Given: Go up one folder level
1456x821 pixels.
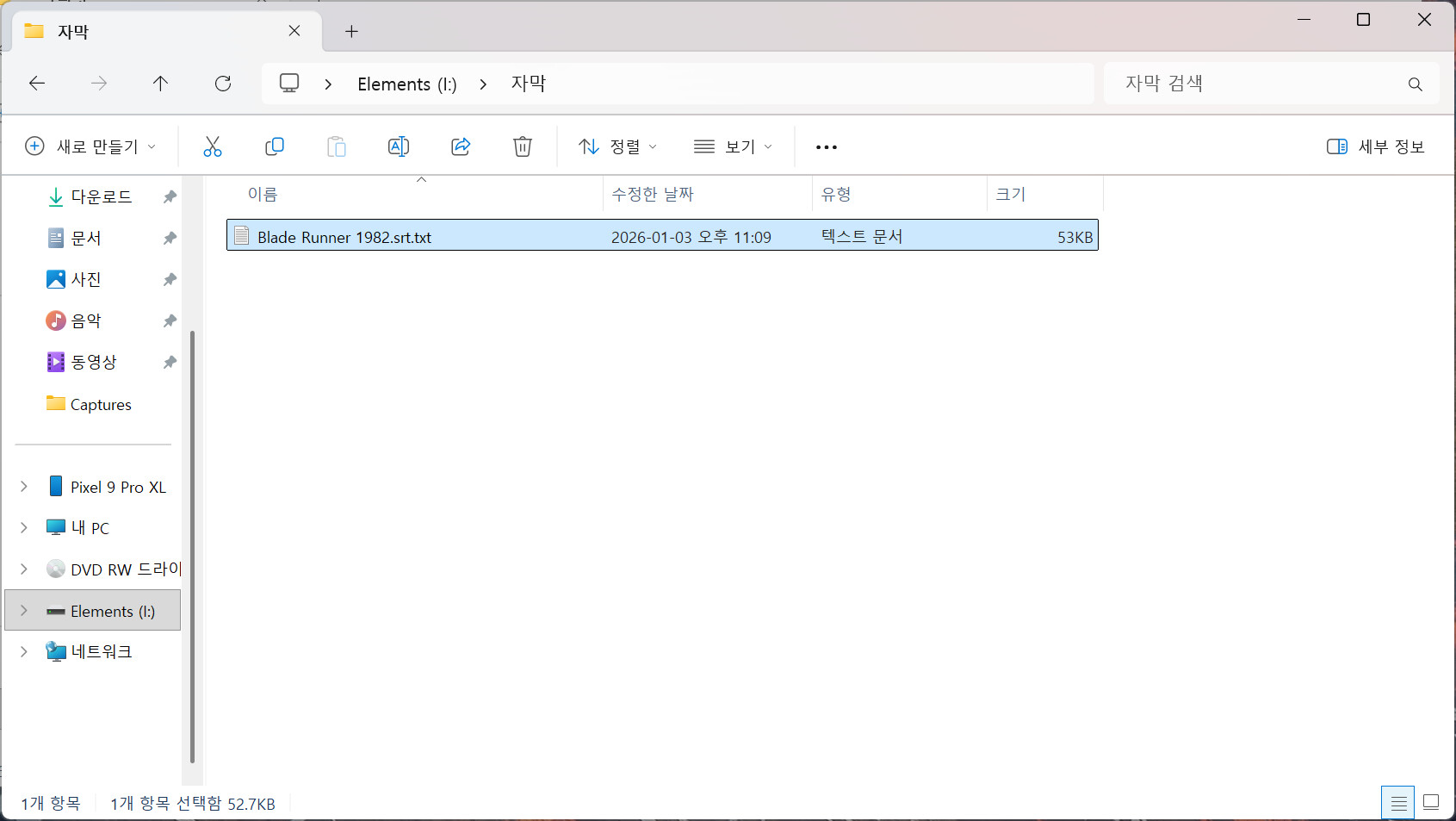Looking at the screenshot, I should pos(160,84).
